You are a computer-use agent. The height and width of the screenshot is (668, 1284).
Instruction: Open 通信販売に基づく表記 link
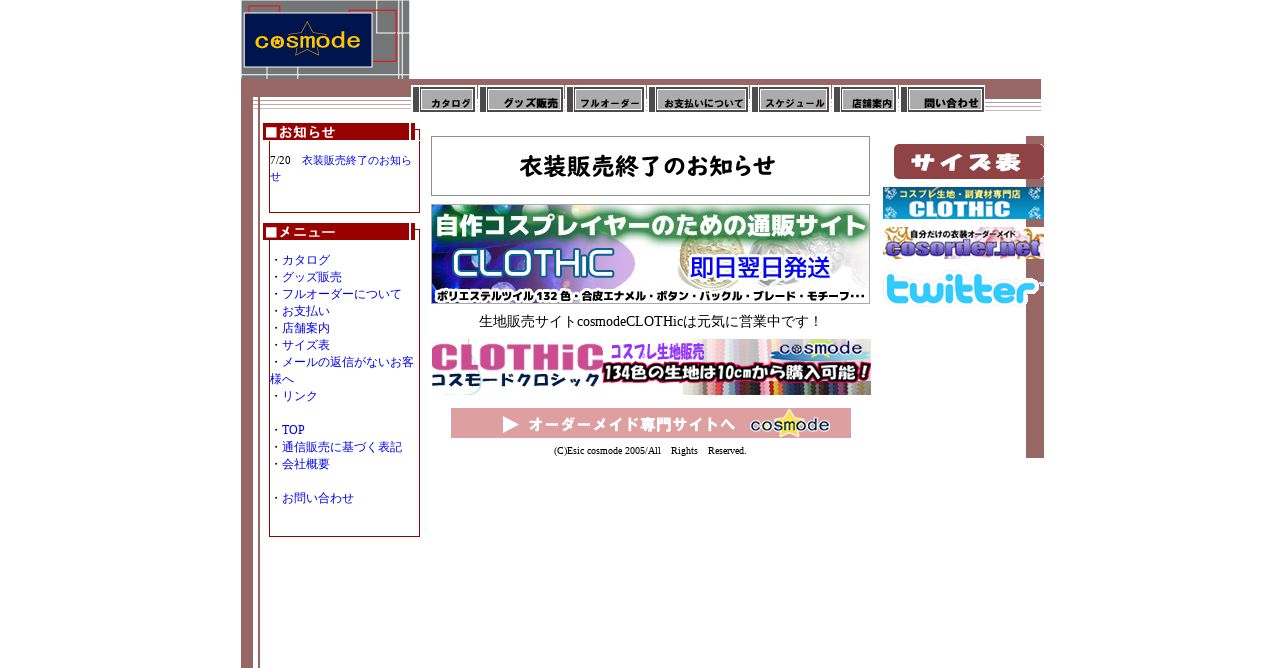[x=341, y=447]
